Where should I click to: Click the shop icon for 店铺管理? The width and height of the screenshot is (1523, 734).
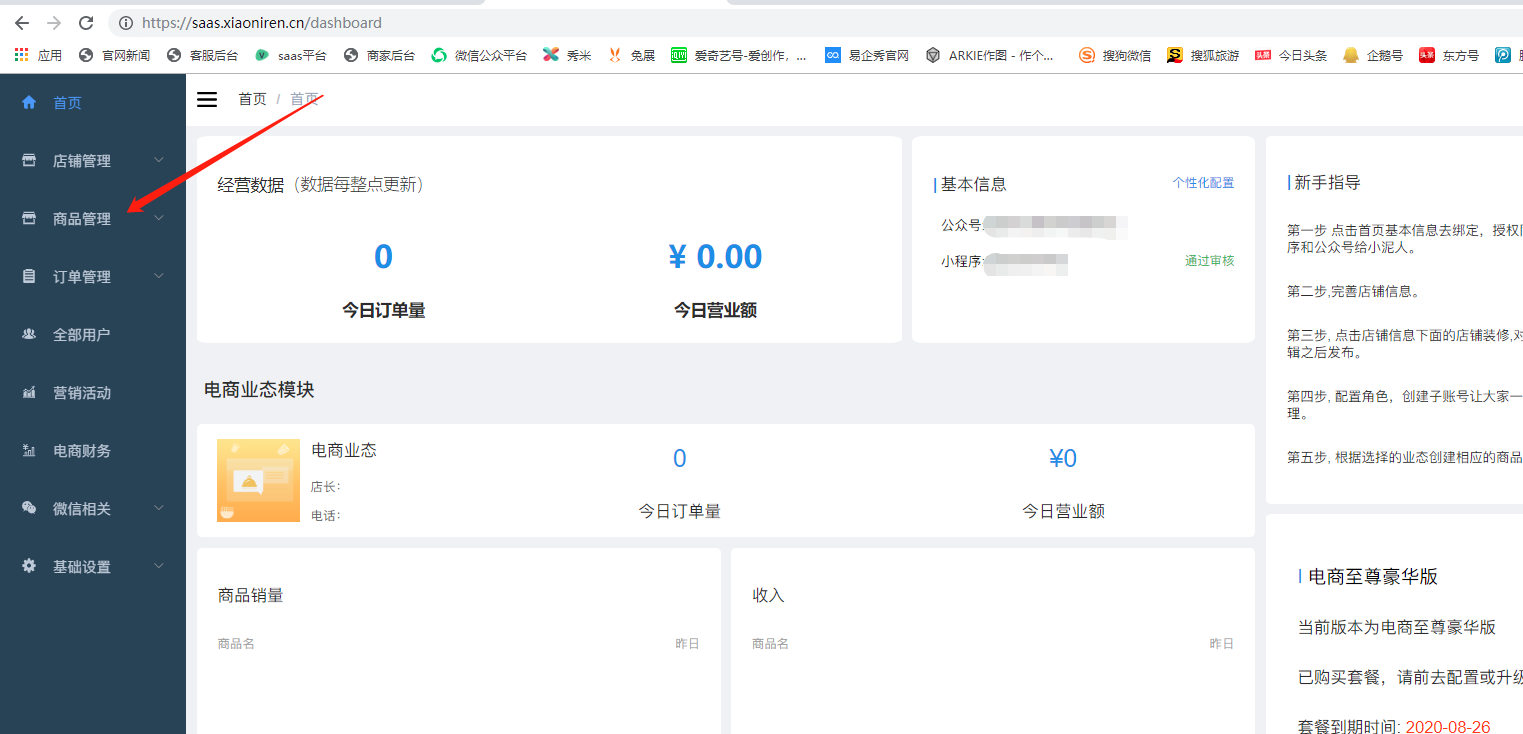[x=29, y=160]
